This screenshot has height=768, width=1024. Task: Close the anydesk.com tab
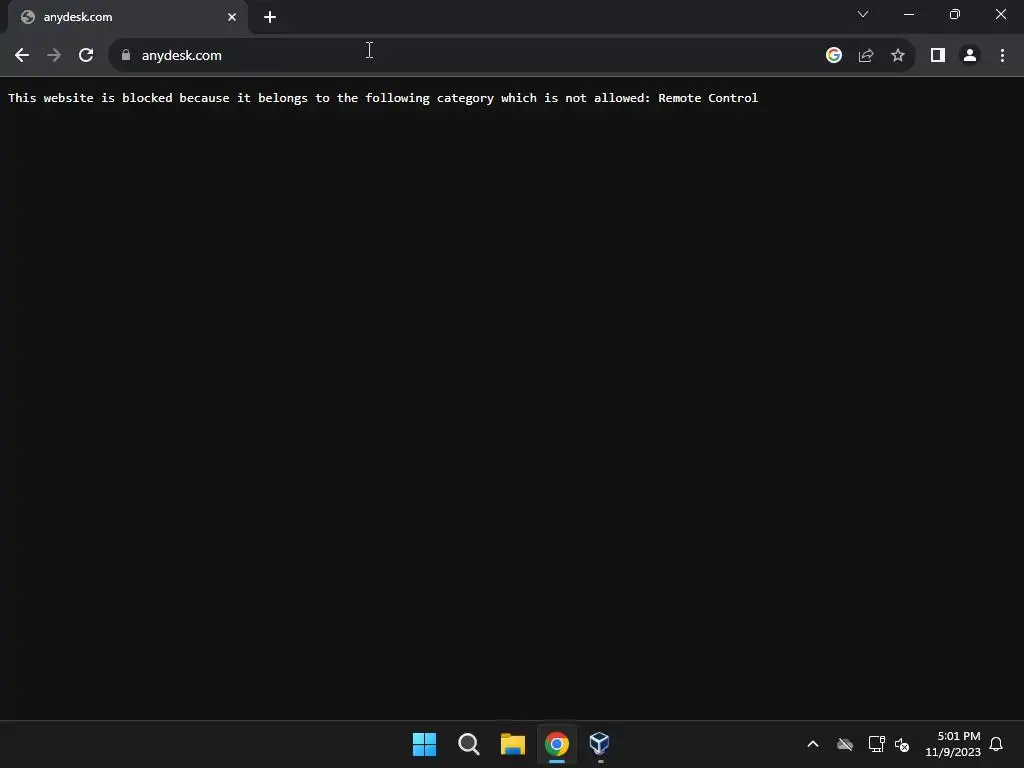point(232,17)
